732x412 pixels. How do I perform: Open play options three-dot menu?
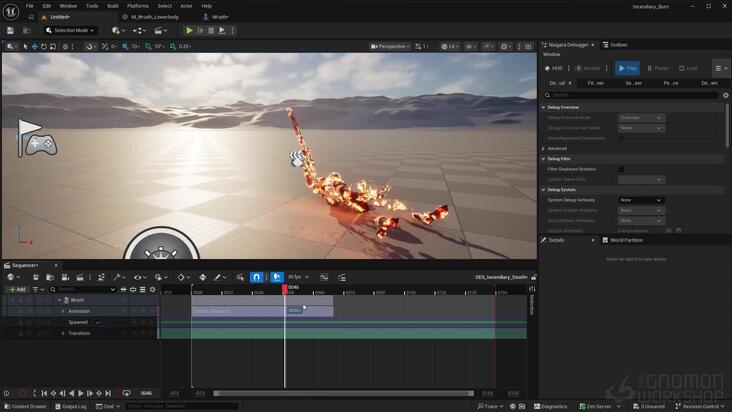click(232, 30)
